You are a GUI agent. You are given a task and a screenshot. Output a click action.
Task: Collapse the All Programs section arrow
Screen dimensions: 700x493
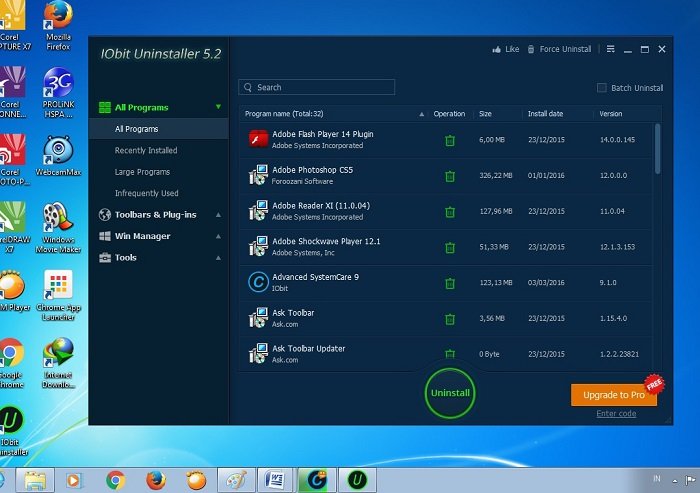pos(218,107)
